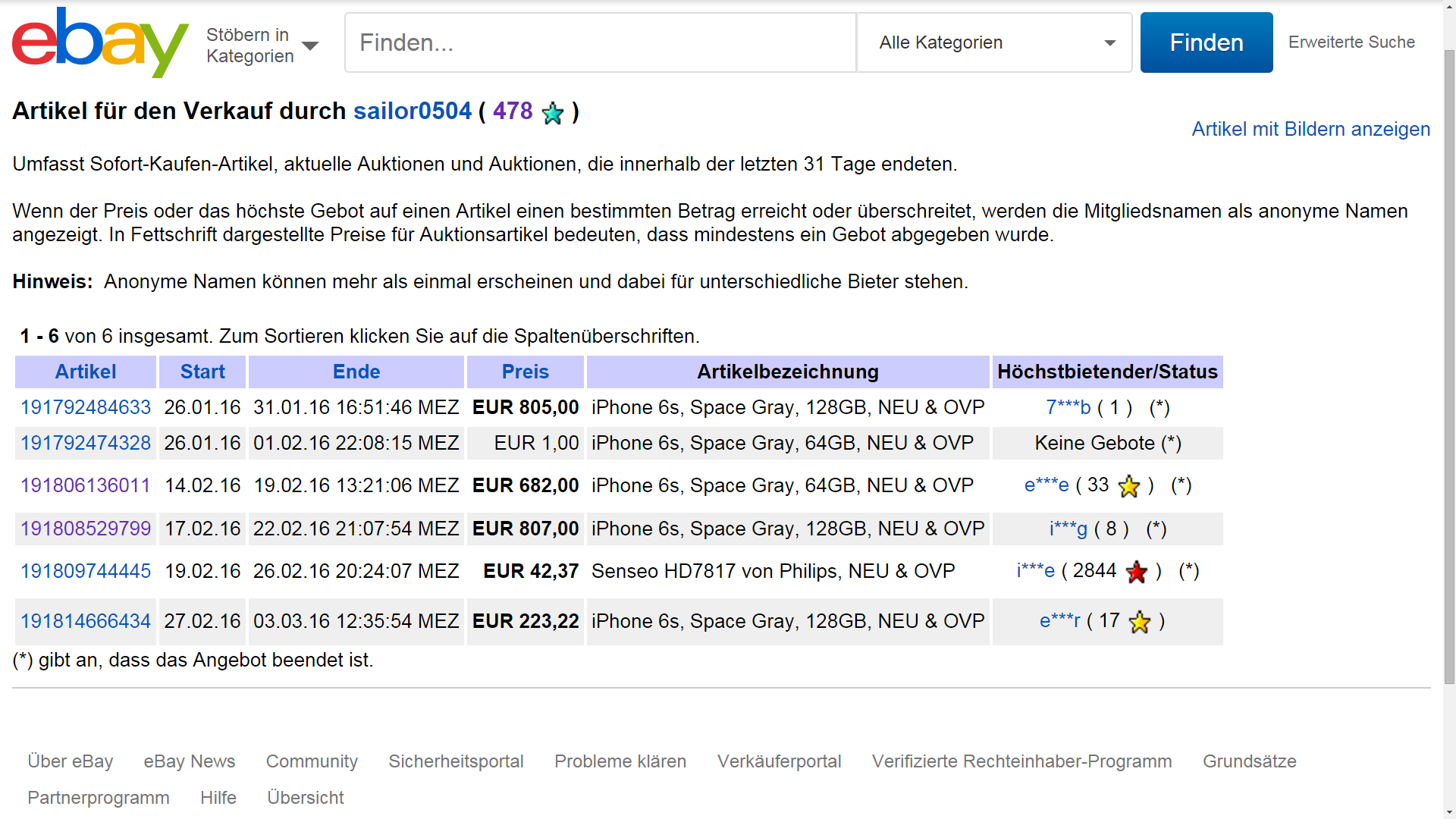The image size is (1456, 819).
Task: Click end time 03.03.16 12:35:54 MEZ
Action: pyautogui.click(x=356, y=621)
